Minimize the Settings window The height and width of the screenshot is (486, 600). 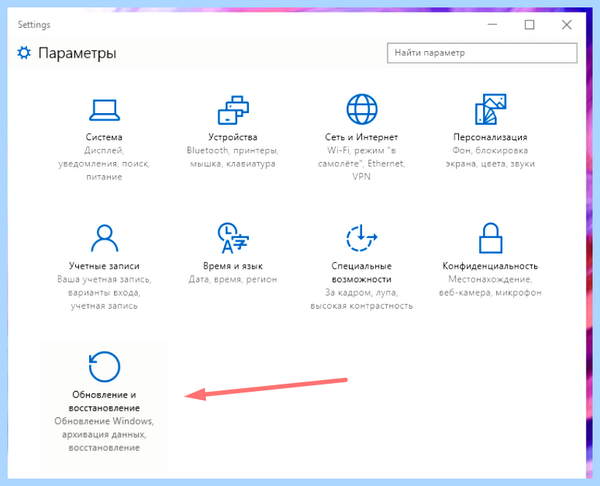point(492,24)
